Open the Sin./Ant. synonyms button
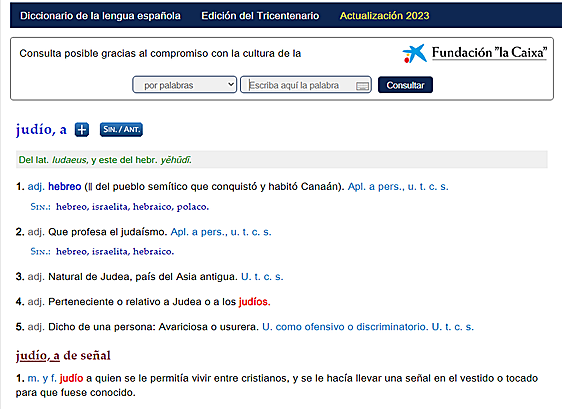This screenshot has height=409, width=562. click(121, 129)
